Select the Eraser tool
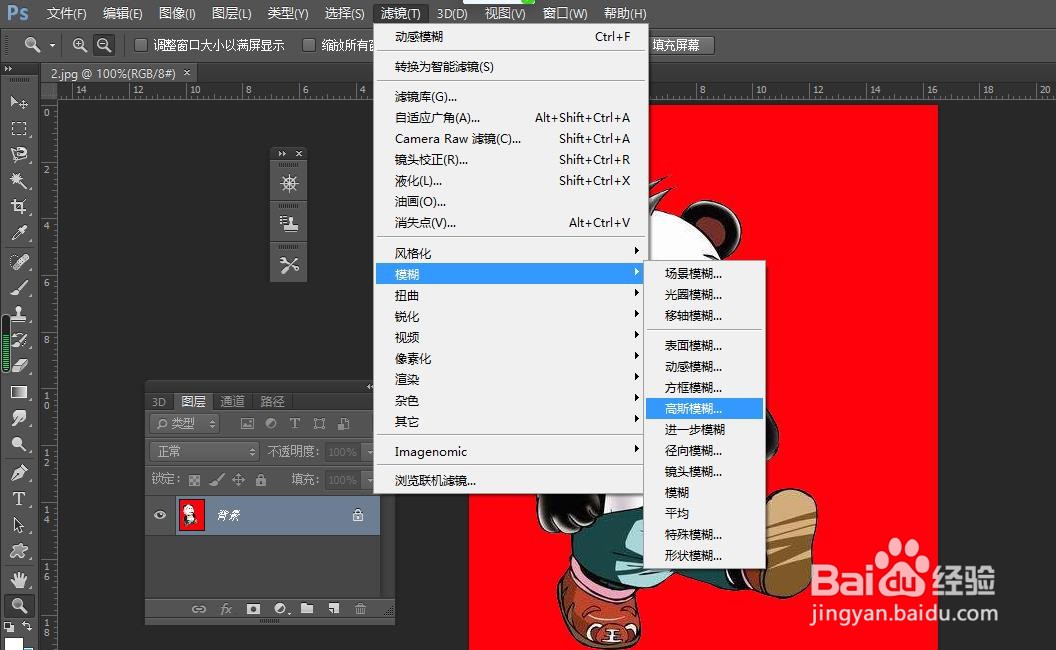 coord(19,366)
